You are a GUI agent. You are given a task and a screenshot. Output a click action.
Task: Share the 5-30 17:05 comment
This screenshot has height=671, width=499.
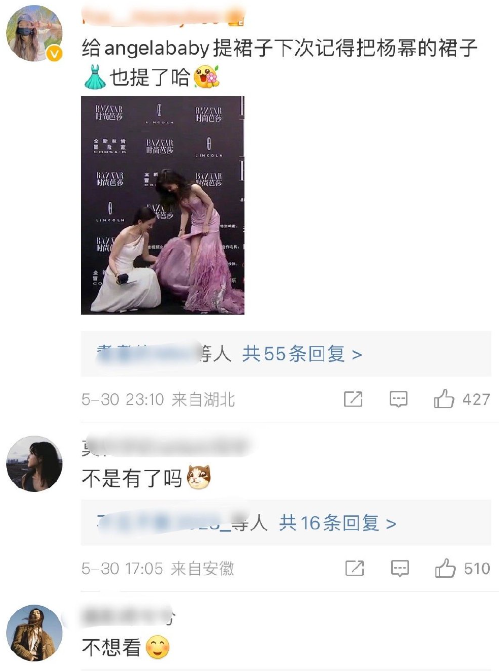355,568
